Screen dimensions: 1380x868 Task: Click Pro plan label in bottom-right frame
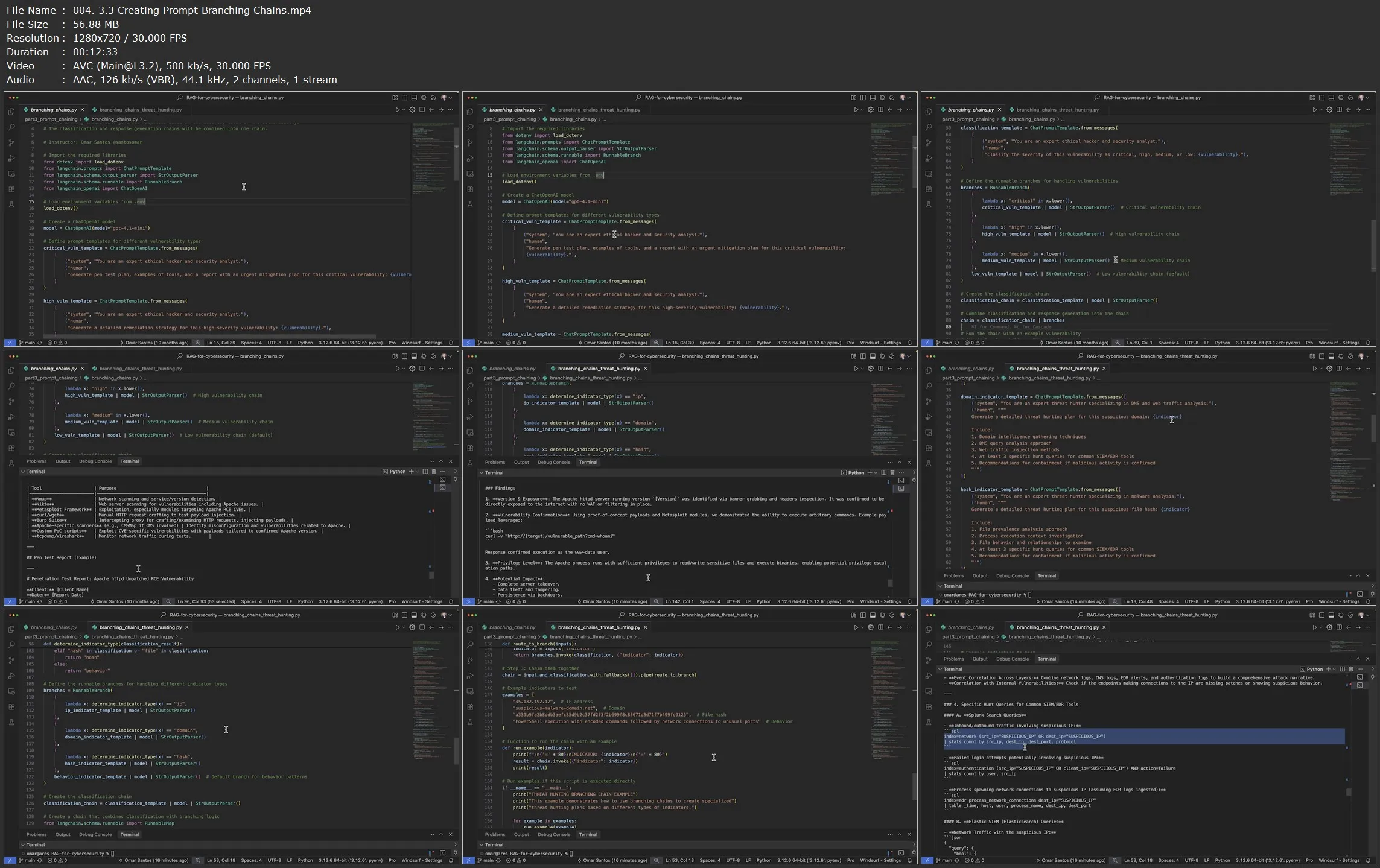tap(1309, 860)
